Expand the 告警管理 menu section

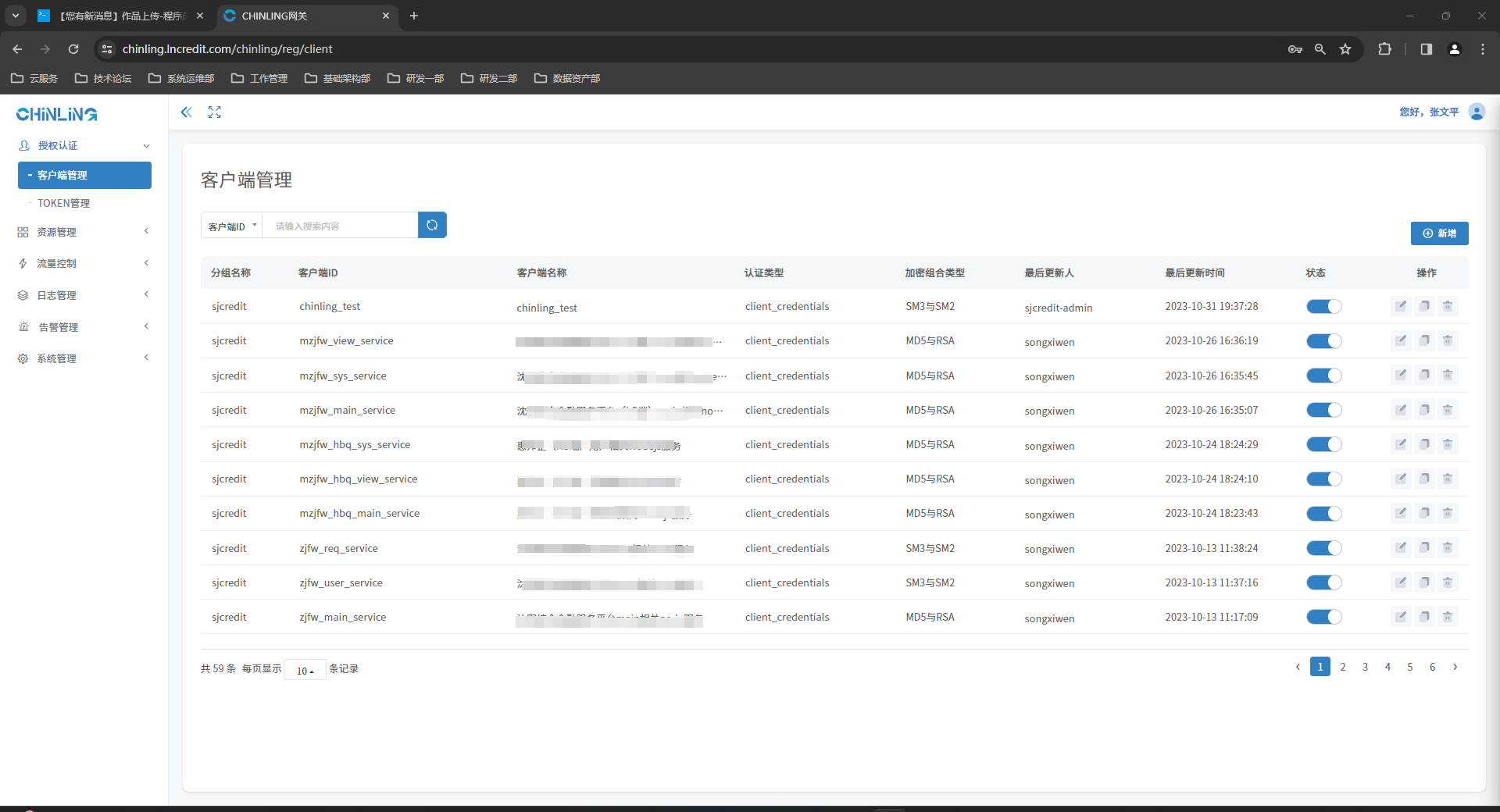pyautogui.click(x=84, y=327)
